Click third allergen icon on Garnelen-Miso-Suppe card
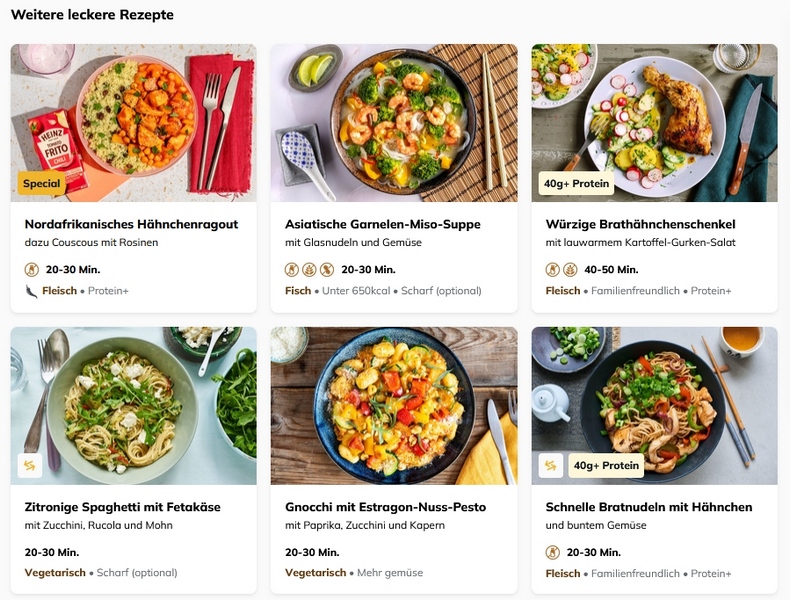 326,269
